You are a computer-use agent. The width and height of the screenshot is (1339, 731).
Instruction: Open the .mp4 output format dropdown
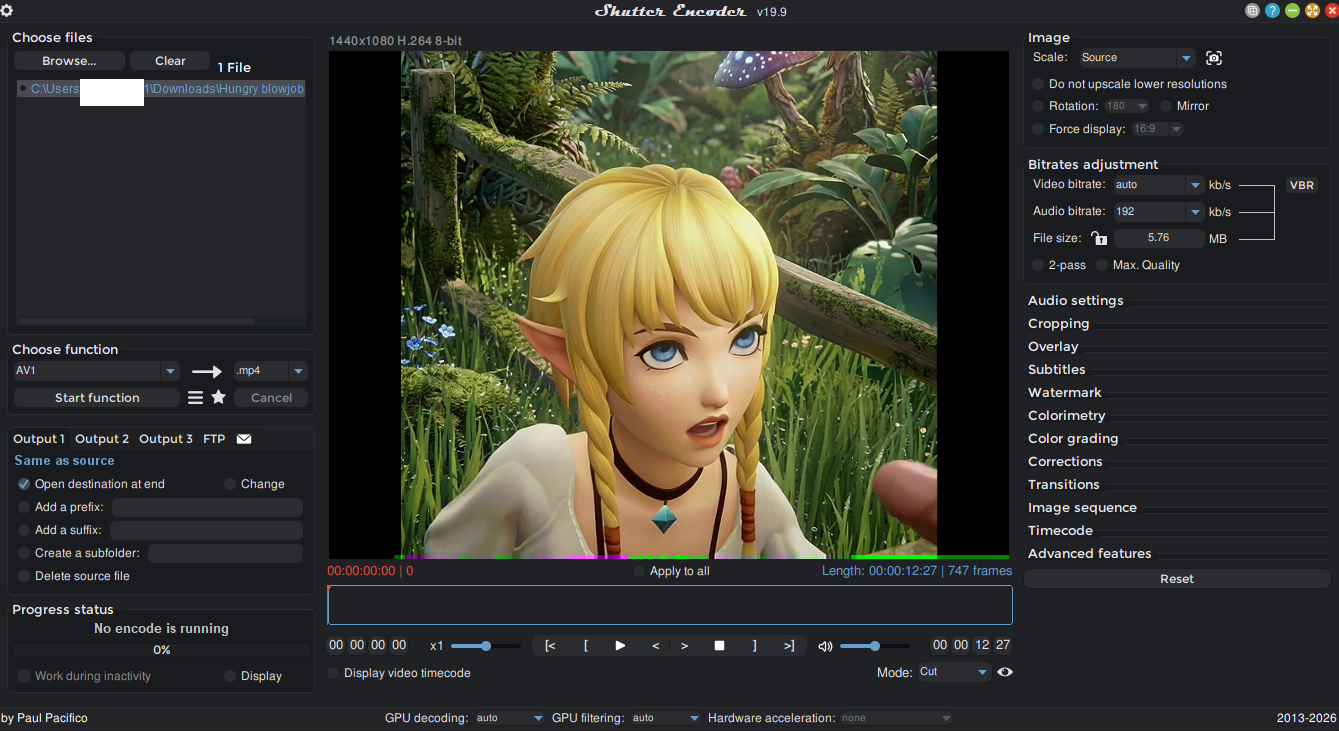click(270, 371)
